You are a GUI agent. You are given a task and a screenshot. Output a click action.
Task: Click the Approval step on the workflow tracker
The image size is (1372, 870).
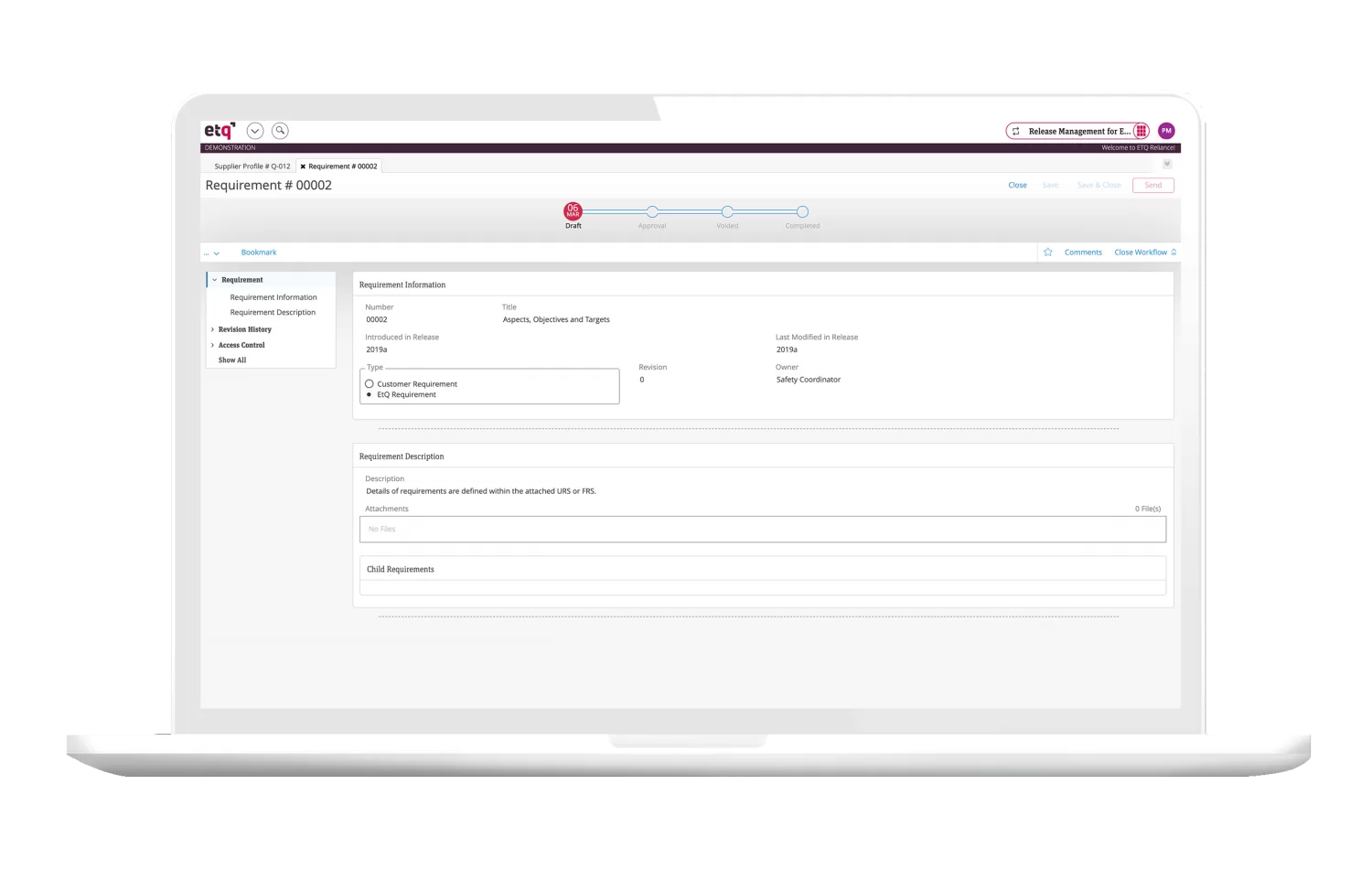(x=652, y=212)
